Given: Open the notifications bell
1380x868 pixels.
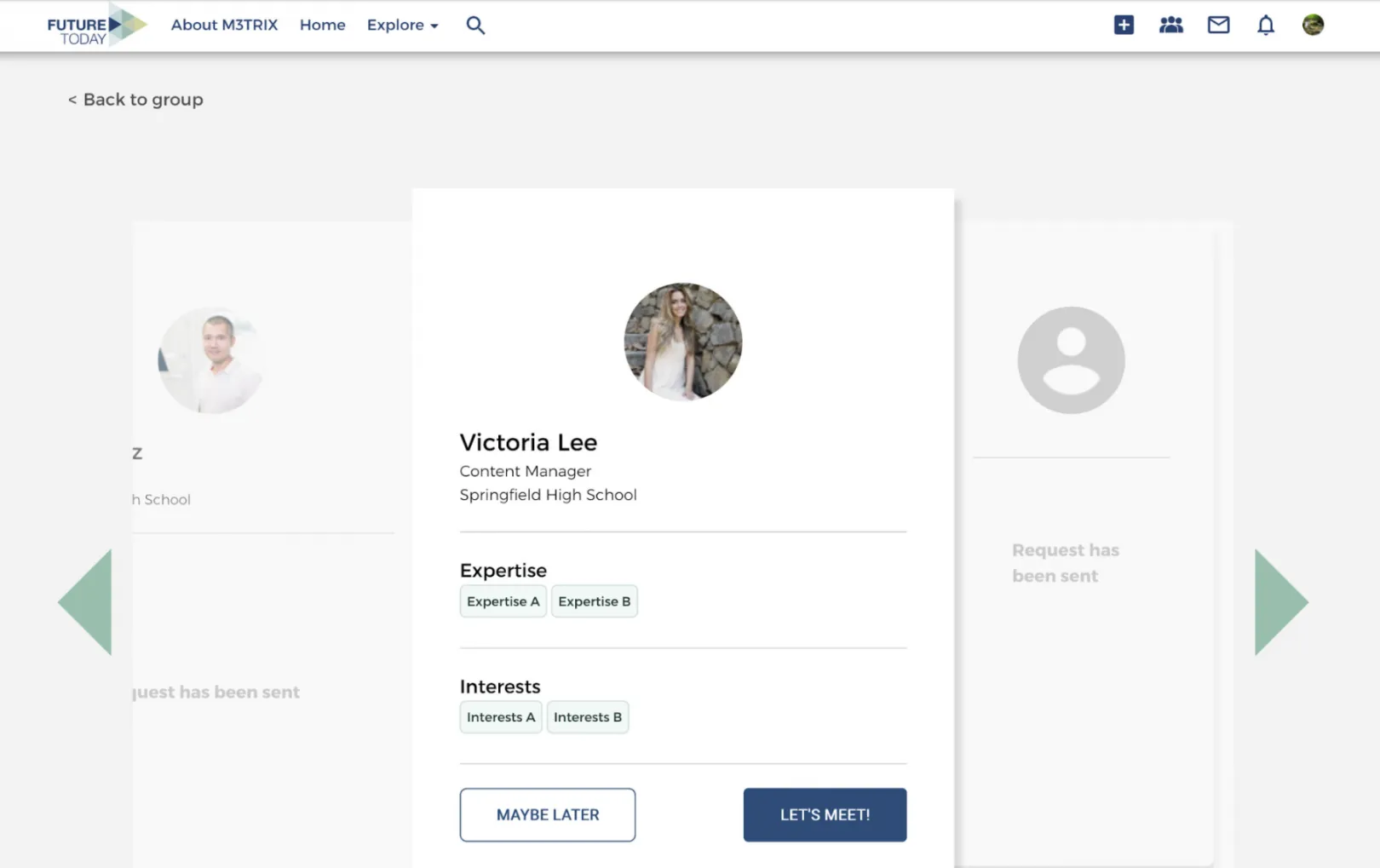Looking at the screenshot, I should point(1266,25).
